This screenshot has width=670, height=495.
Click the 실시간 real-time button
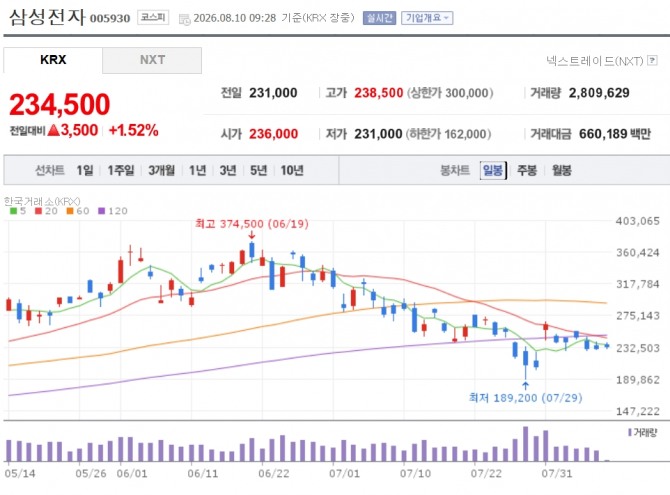pyautogui.click(x=379, y=18)
